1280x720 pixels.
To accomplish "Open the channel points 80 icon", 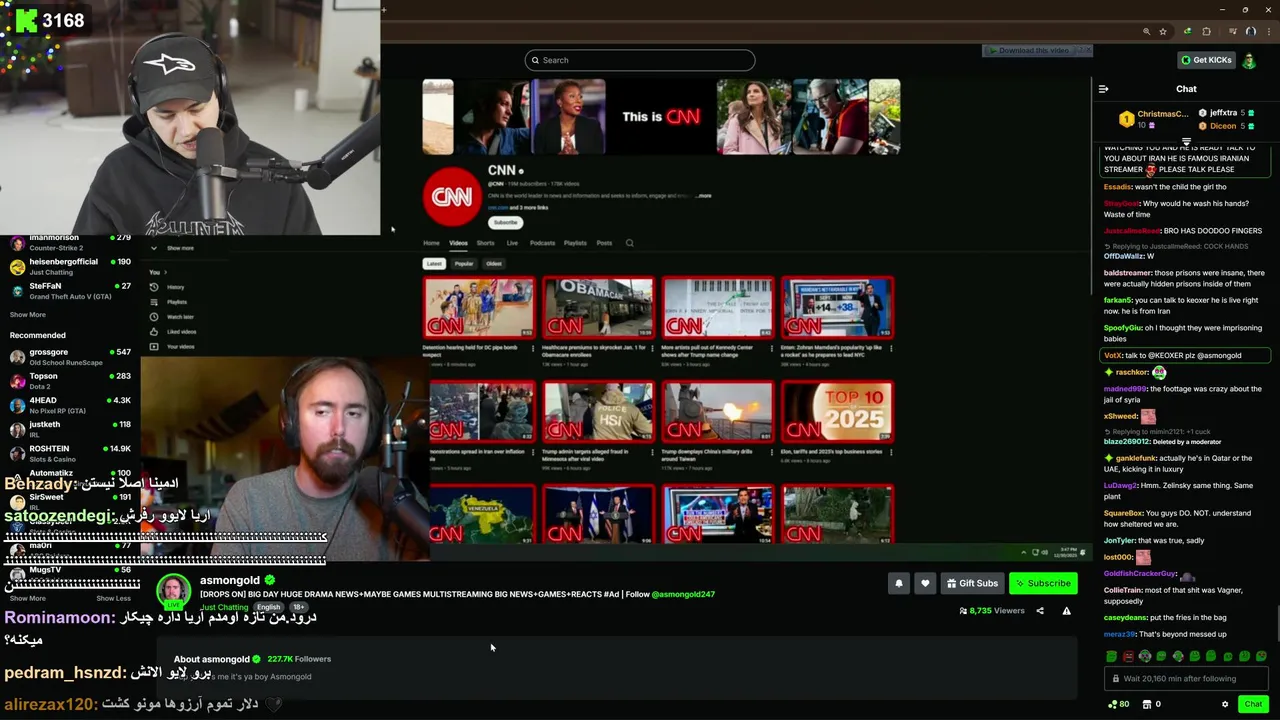I will pyautogui.click(x=1118, y=704).
